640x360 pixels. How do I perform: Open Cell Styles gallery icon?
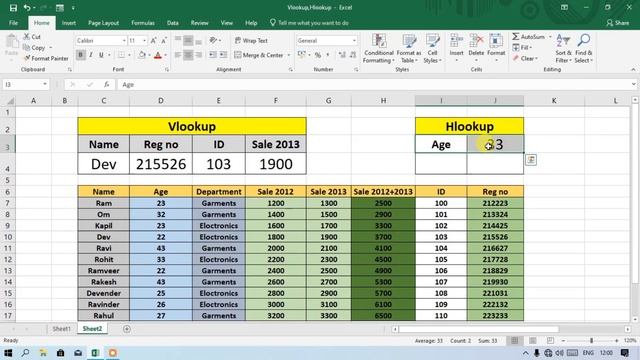pos(432,41)
